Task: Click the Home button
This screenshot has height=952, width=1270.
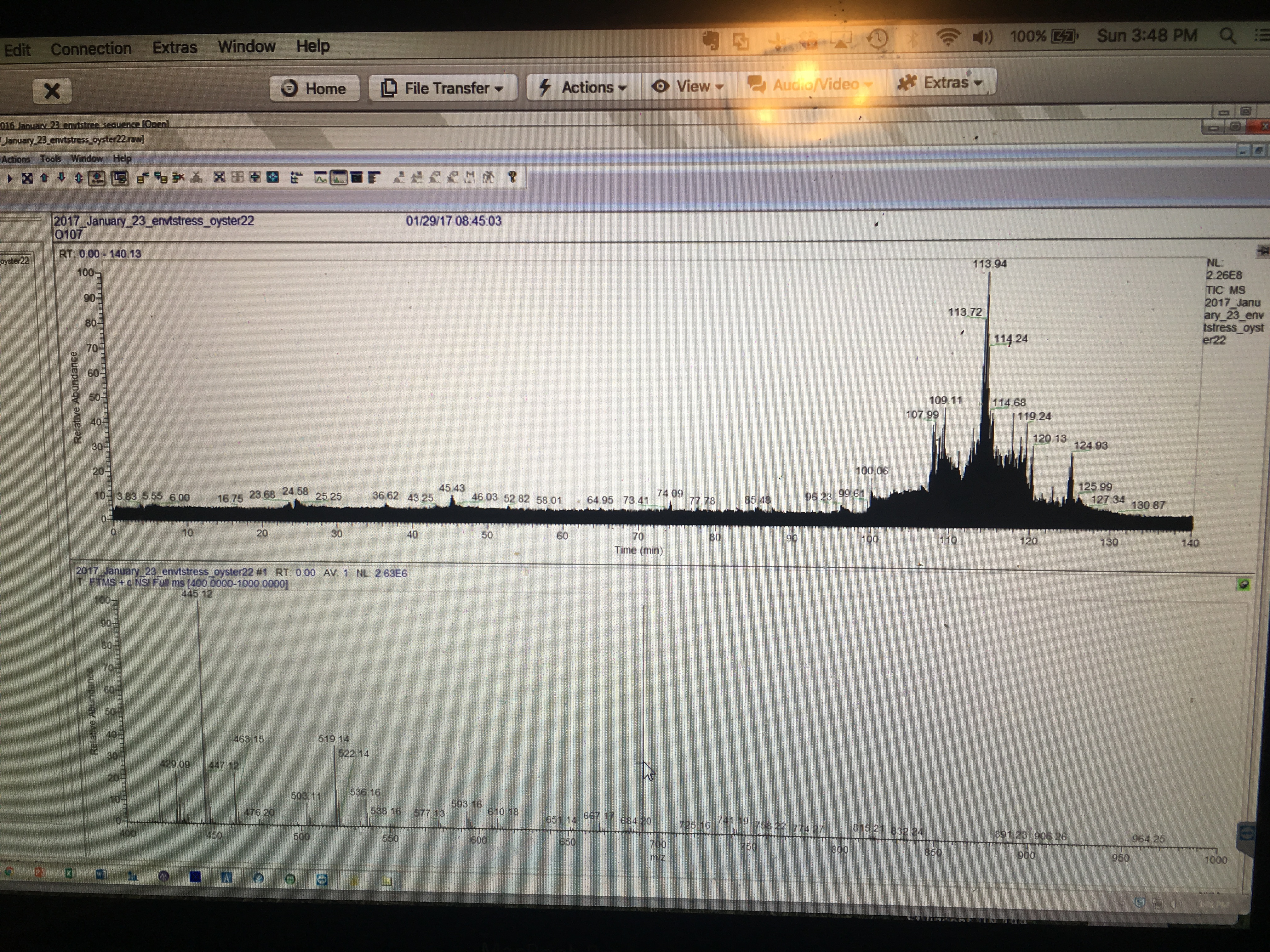Action: point(315,88)
